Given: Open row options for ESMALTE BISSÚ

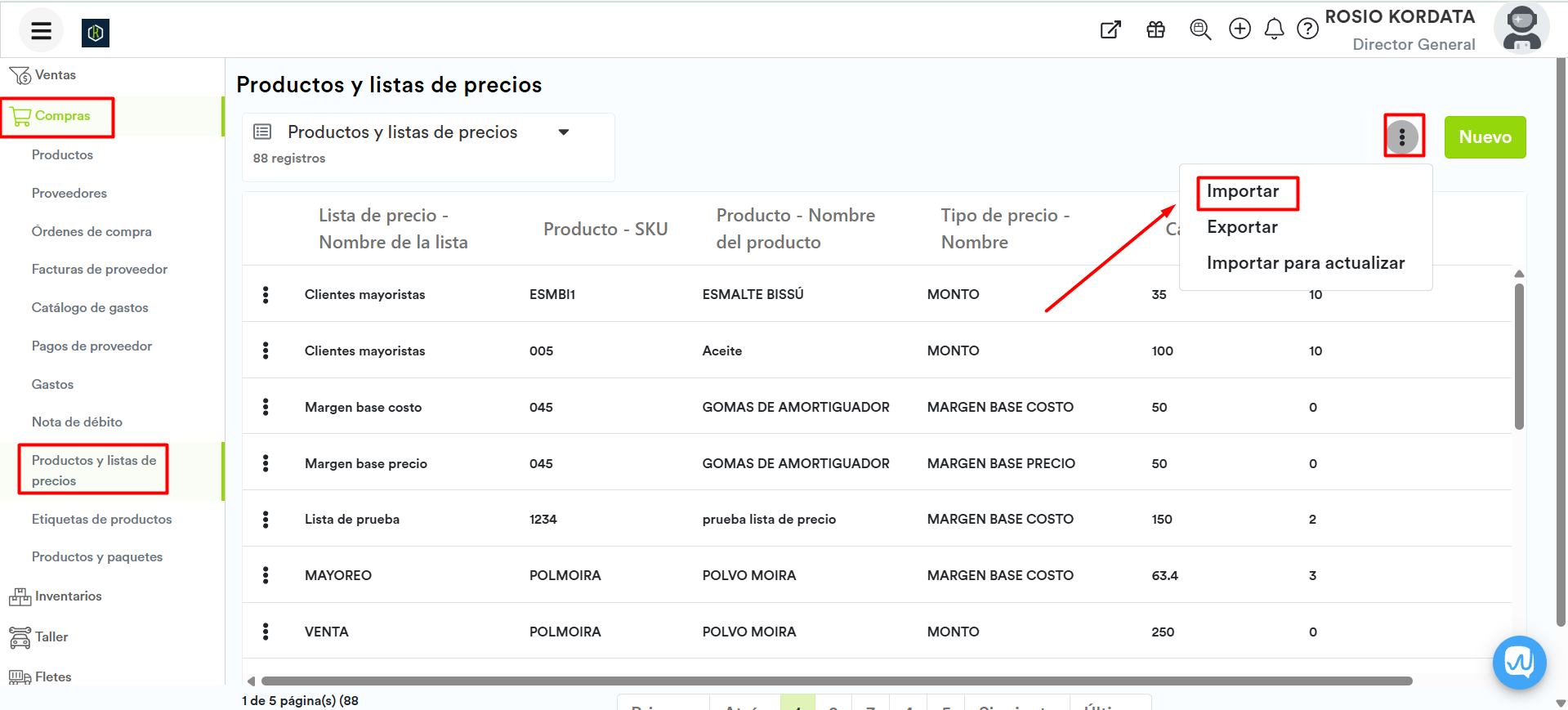Looking at the screenshot, I should point(266,295).
